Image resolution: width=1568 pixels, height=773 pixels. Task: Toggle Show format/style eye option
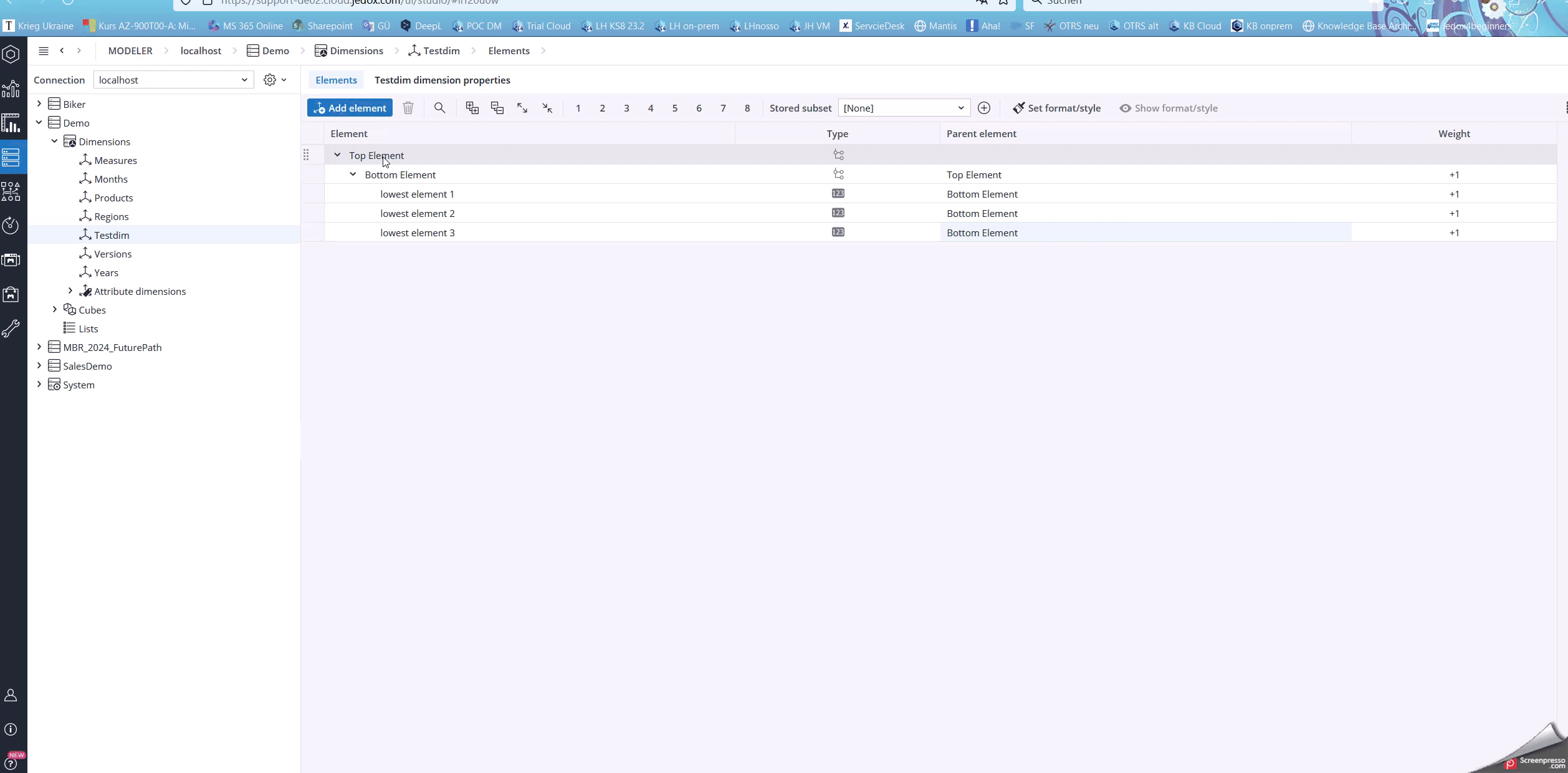point(1168,108)
